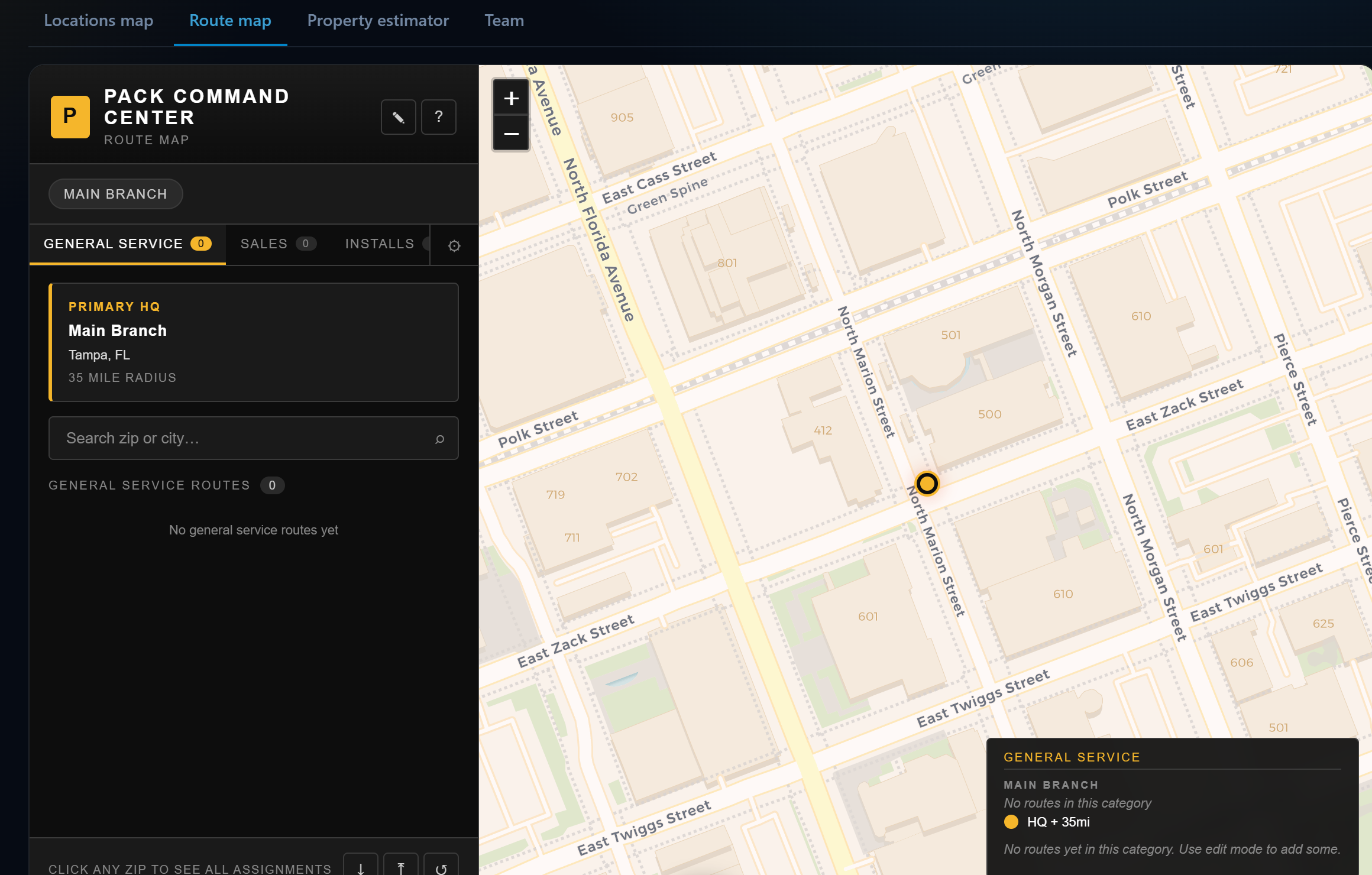Click the 'Tampa, FL' text

pyautogui.click(x=99, y=355)
